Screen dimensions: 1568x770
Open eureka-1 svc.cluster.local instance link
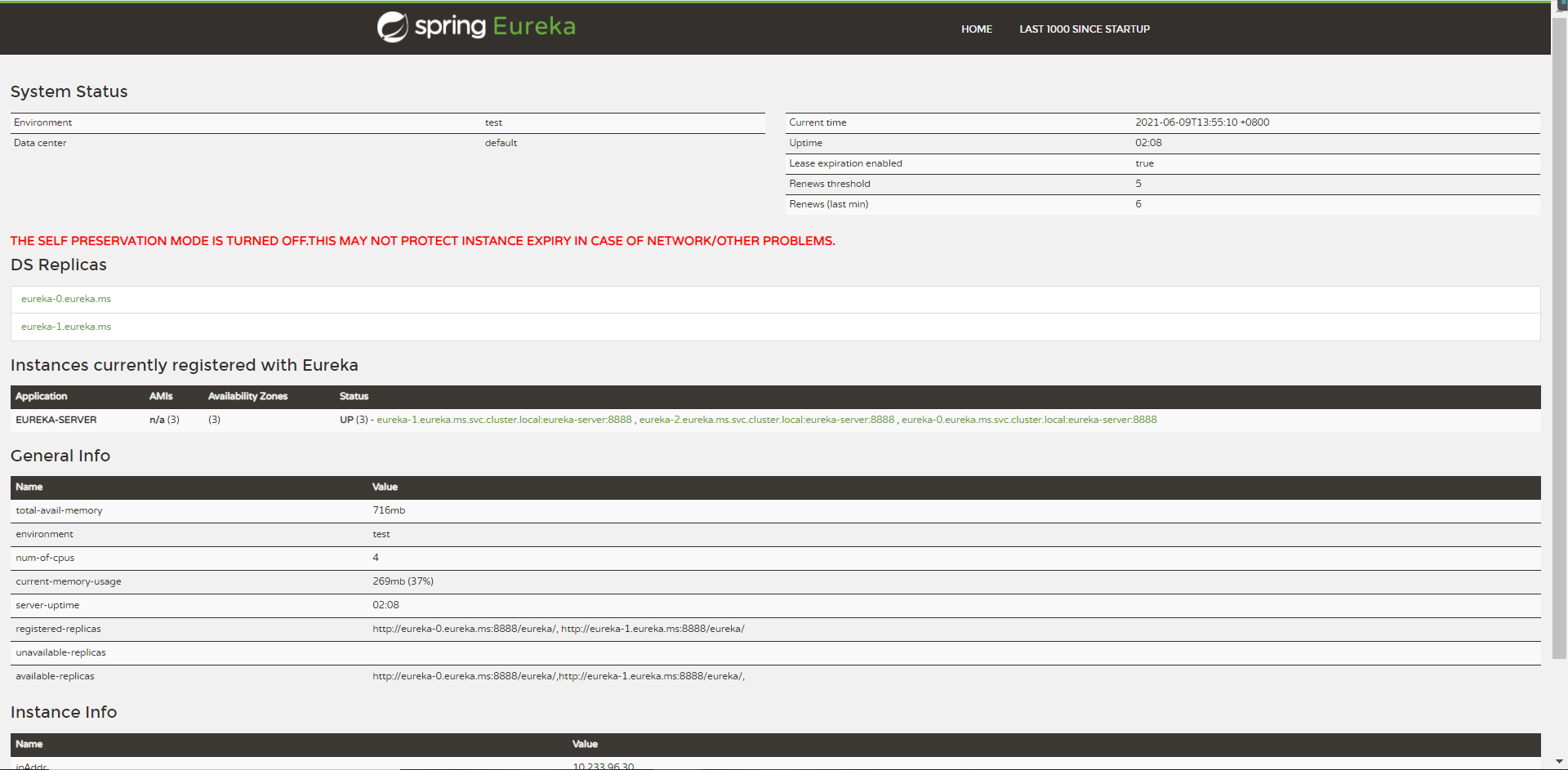pos(504,420)
